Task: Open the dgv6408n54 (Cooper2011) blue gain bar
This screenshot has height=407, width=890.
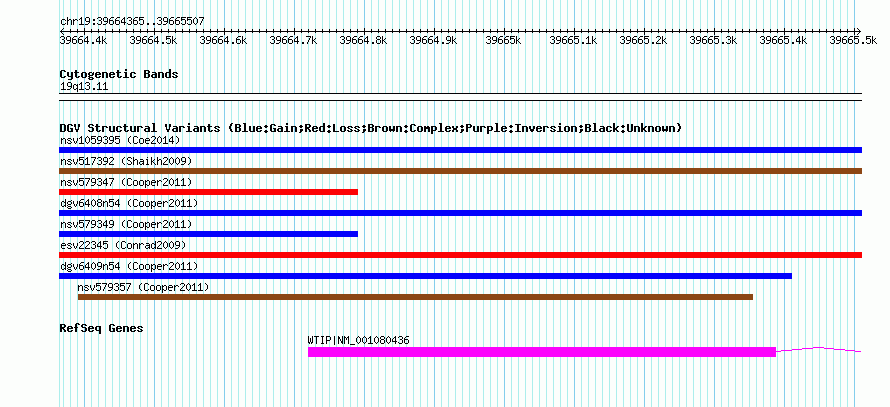Action: click(460, 213)
